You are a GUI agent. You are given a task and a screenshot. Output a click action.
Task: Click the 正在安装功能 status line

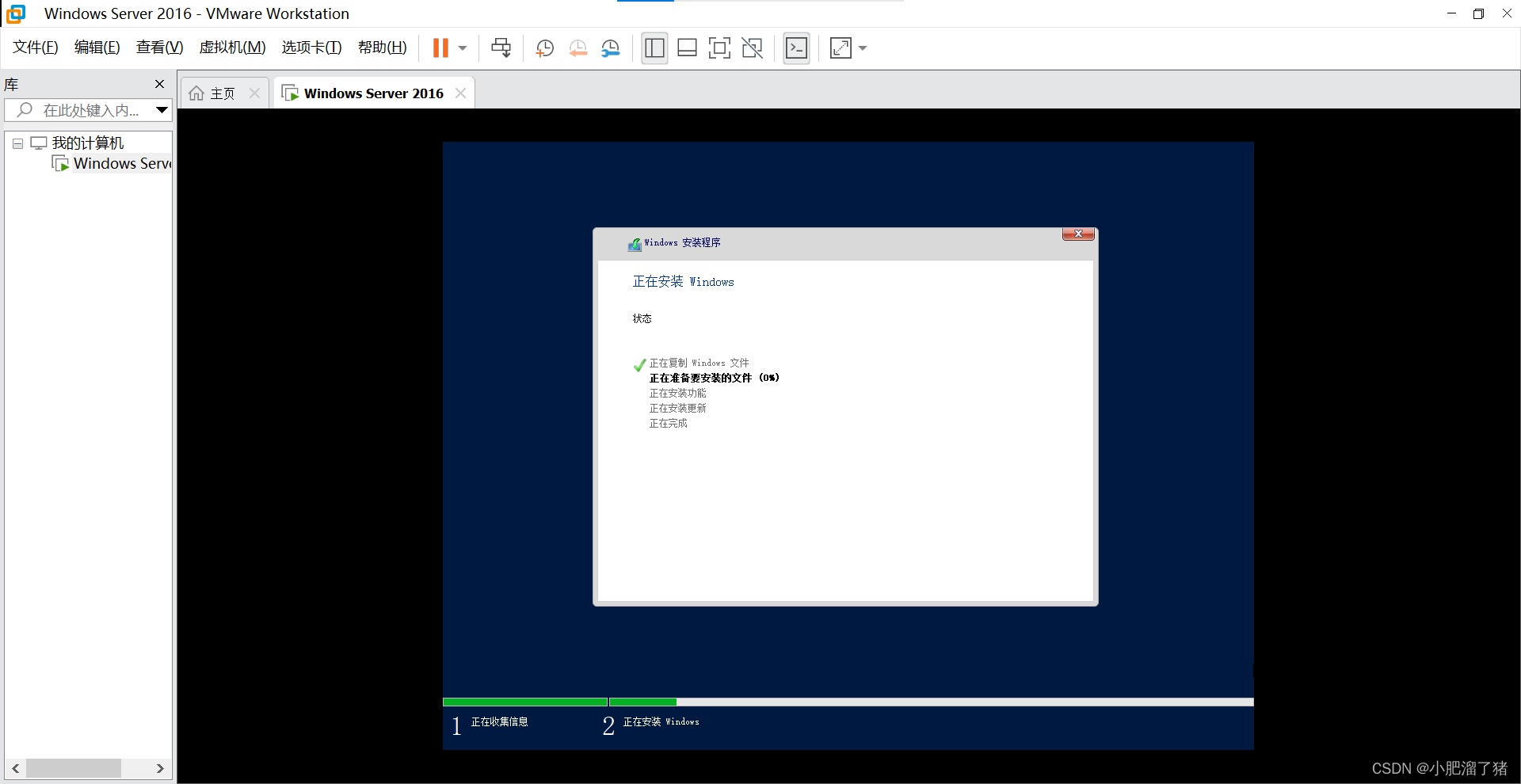(677, 393)
